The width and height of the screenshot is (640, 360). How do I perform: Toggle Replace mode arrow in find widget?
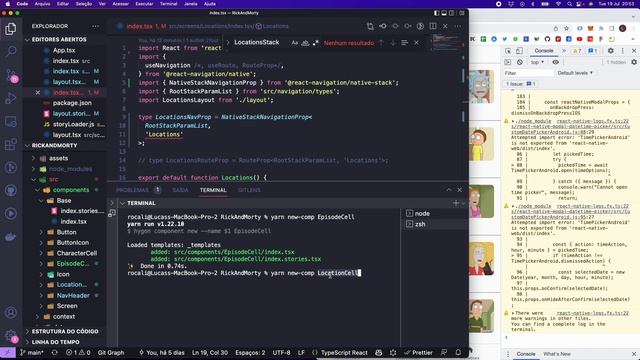[x=228, y=42]
